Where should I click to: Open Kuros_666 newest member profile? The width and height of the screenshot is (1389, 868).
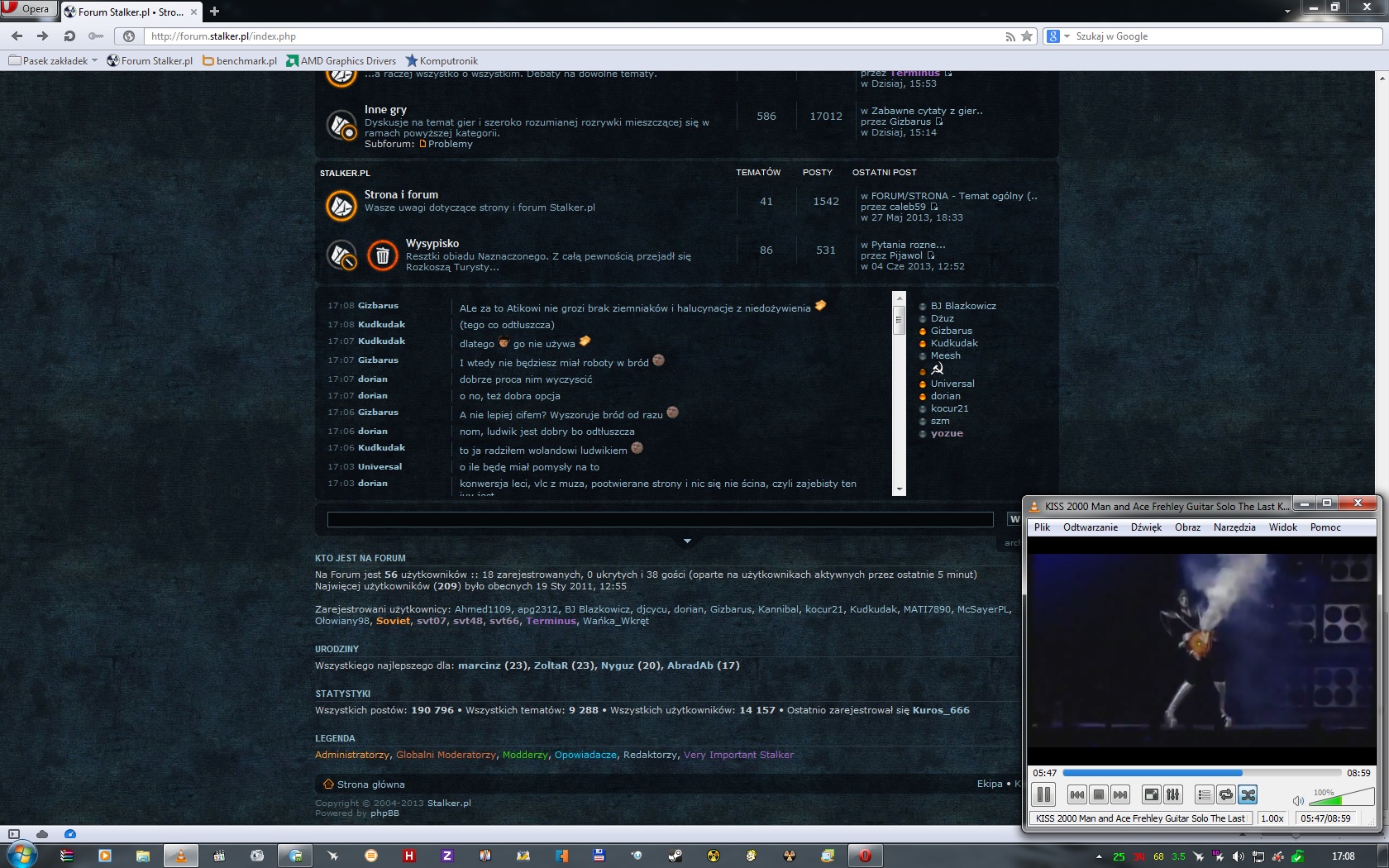941,710
